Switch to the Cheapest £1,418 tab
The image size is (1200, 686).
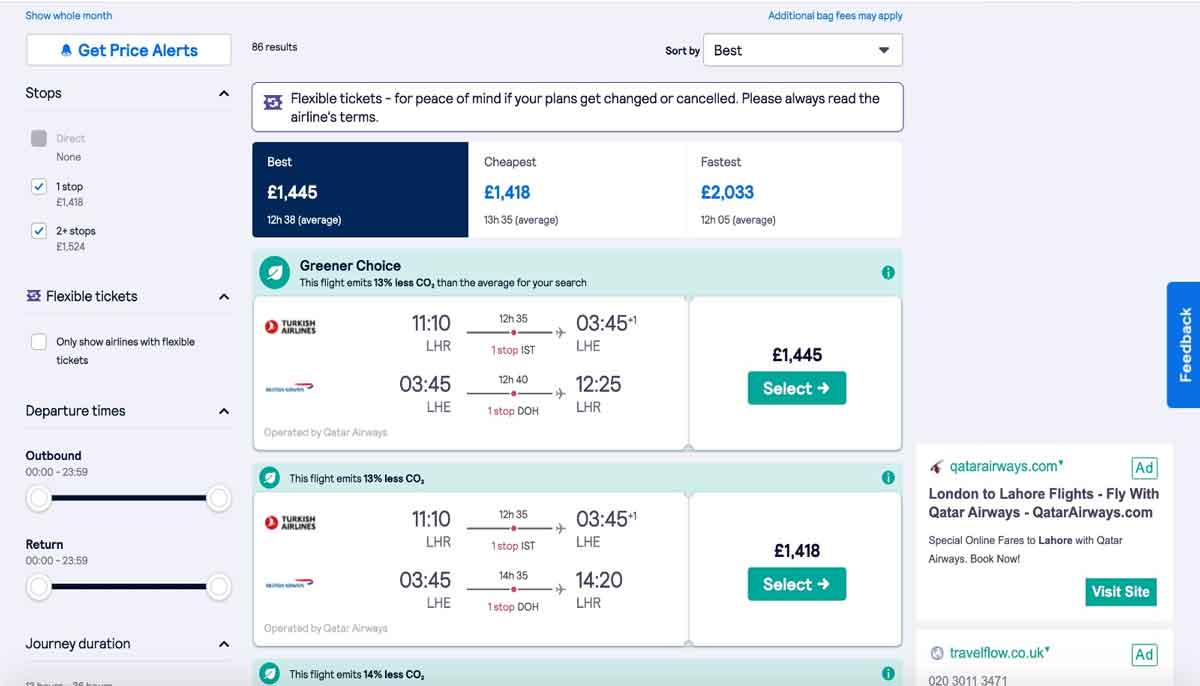pyautogui.click(x=577, y=190)
